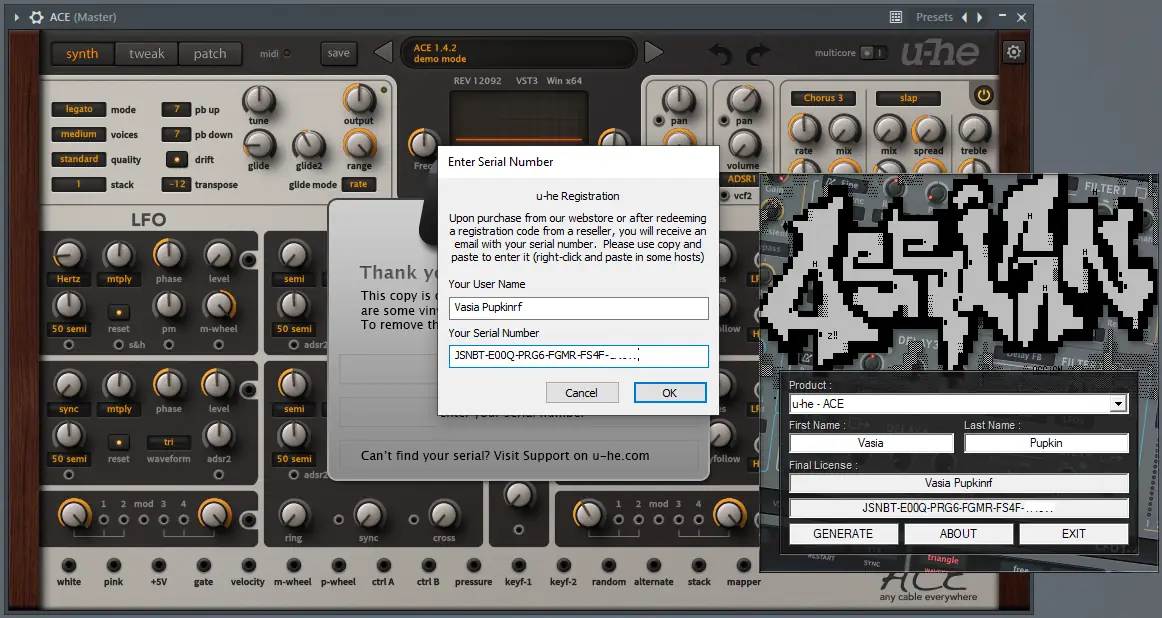Load previous preset with left triangle
The image size is (1162, 618).
383,53
